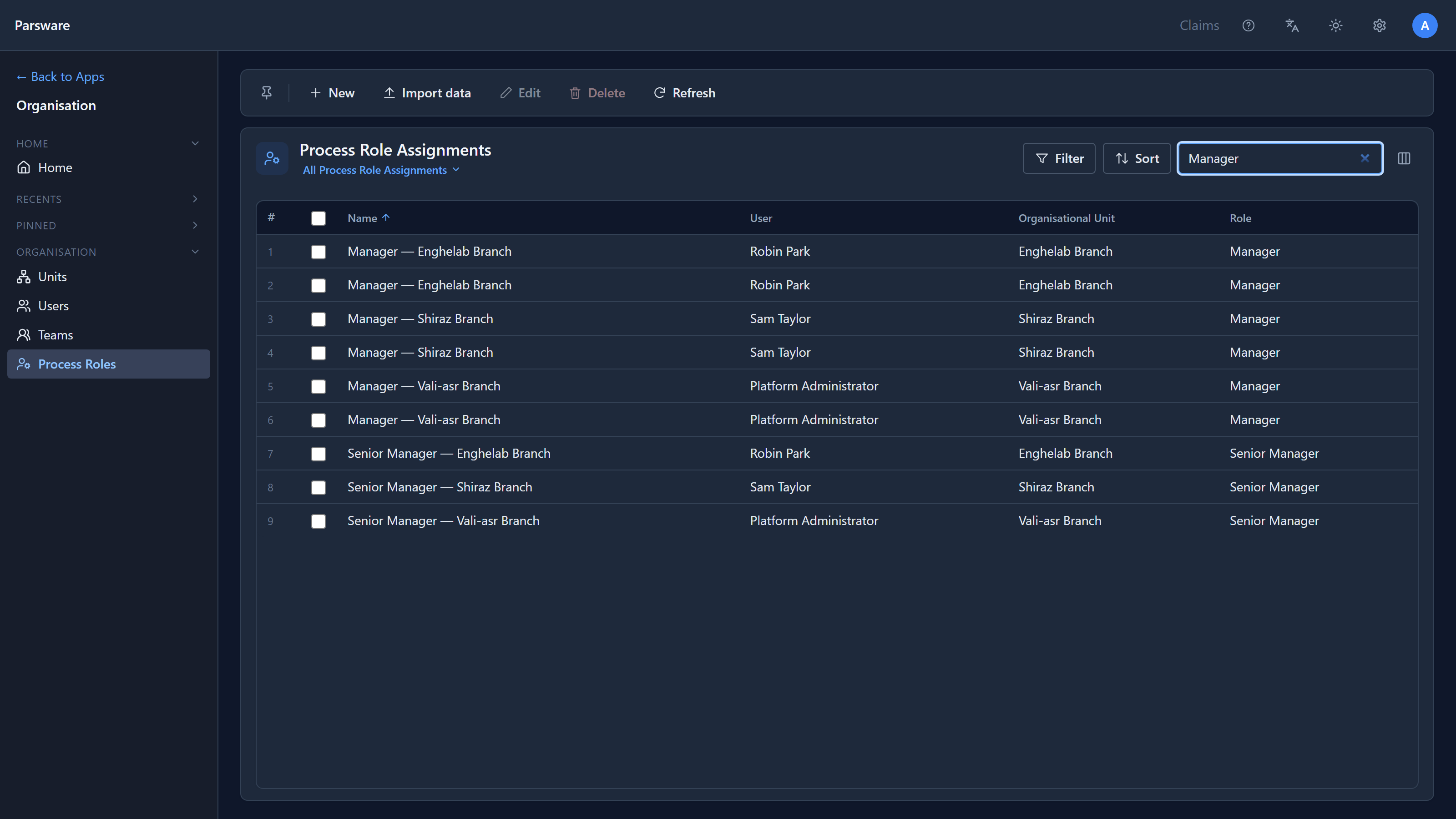Click the Process Role Assignments header icon
This screenshot has height=819, width=1456.
[x=272, y=158]
